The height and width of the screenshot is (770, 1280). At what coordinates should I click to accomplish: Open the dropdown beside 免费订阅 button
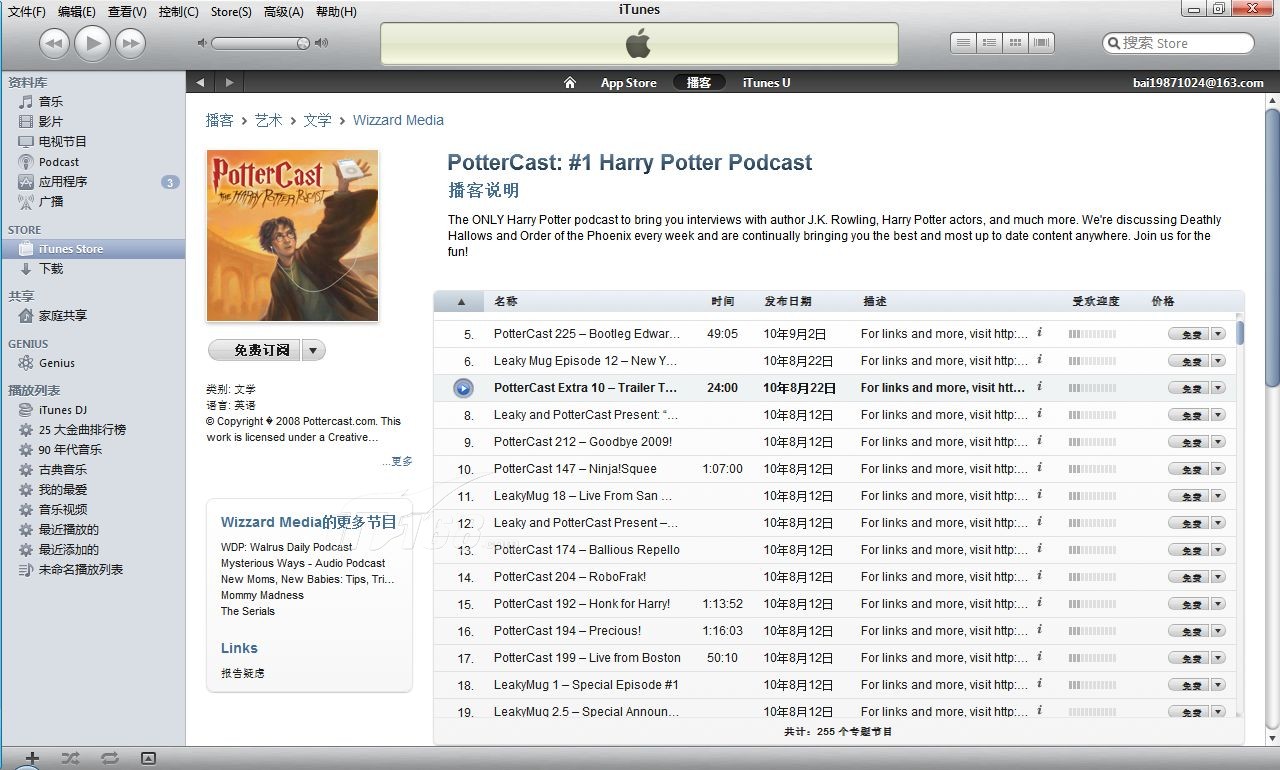(314, 350)
